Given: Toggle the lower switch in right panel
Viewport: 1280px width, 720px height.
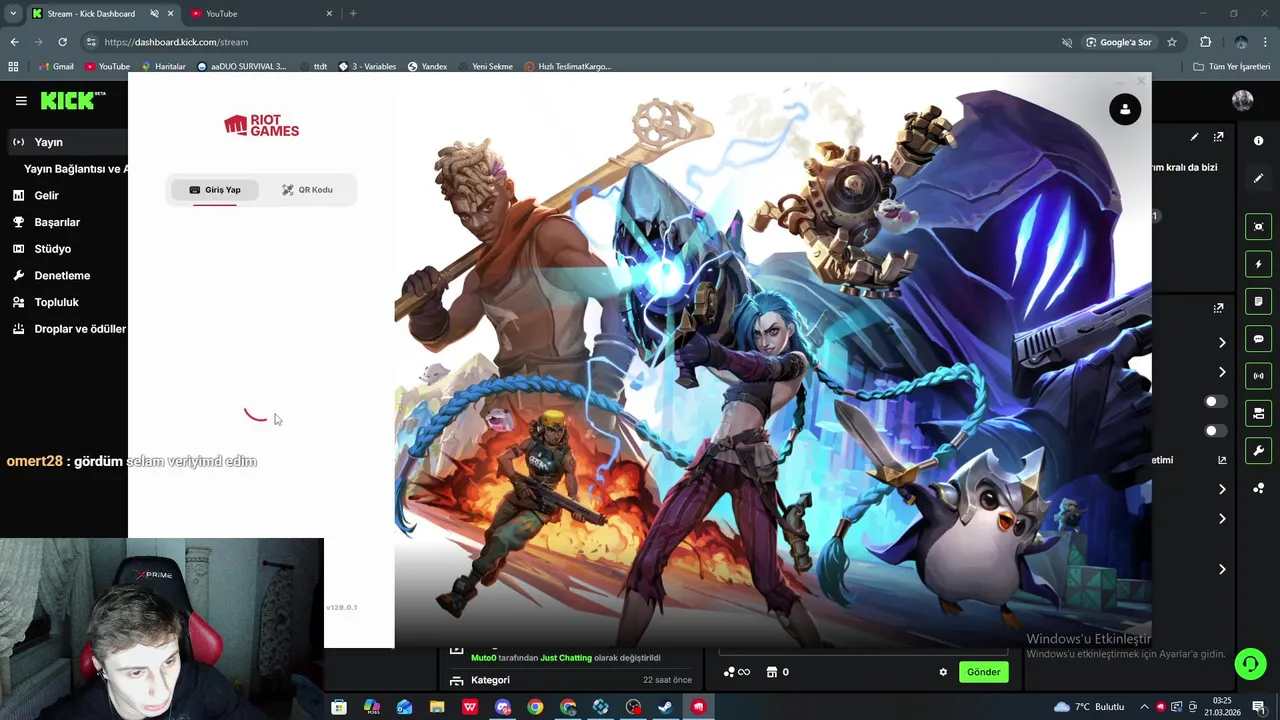Looking at the screenshot, I should 1215,430.
